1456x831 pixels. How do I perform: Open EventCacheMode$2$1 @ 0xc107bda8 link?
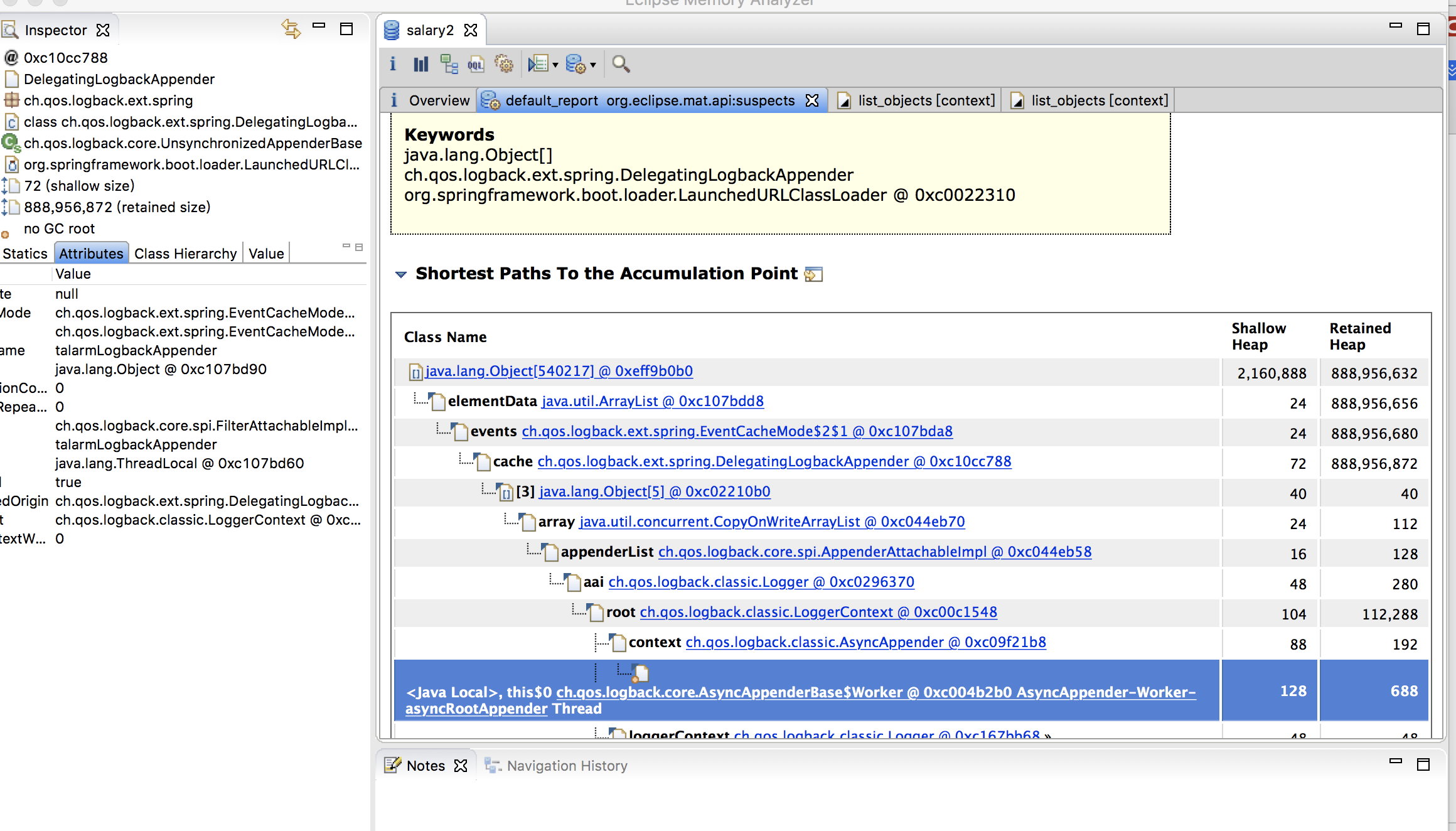737,431
